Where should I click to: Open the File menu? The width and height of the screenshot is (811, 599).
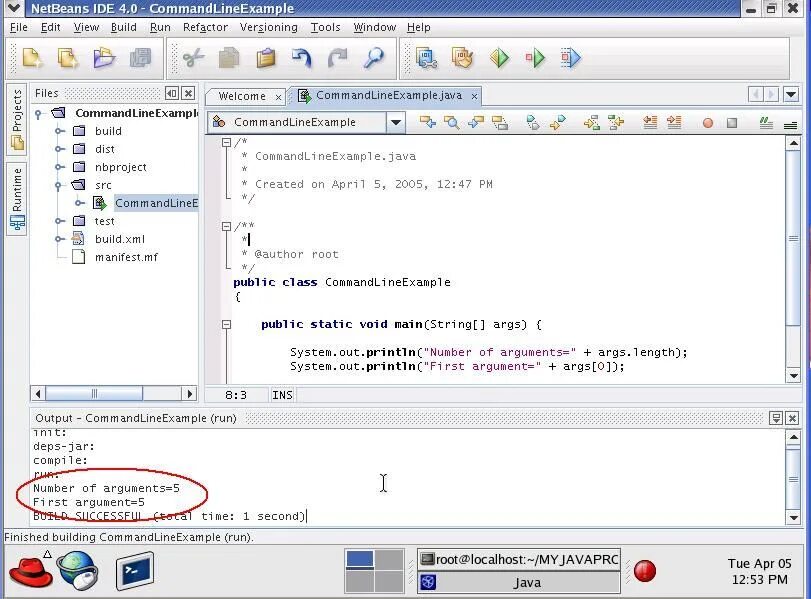(x=19, y=27)
